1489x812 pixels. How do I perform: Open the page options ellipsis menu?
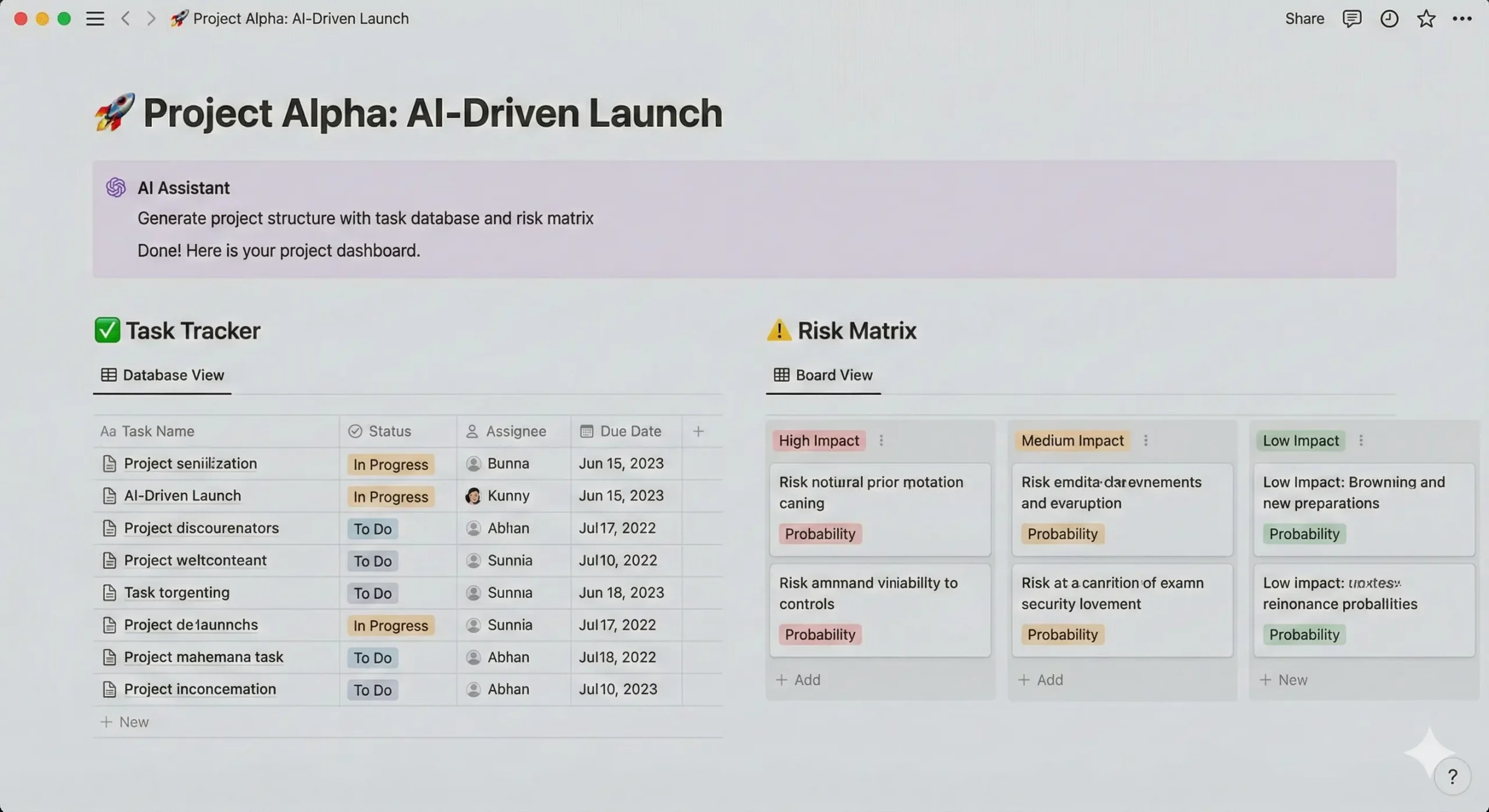[x=1462, y=18]
